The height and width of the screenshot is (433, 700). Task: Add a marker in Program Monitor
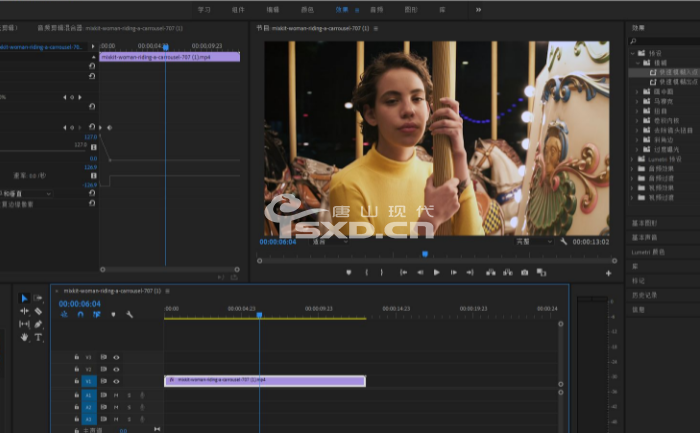(349, 273)
